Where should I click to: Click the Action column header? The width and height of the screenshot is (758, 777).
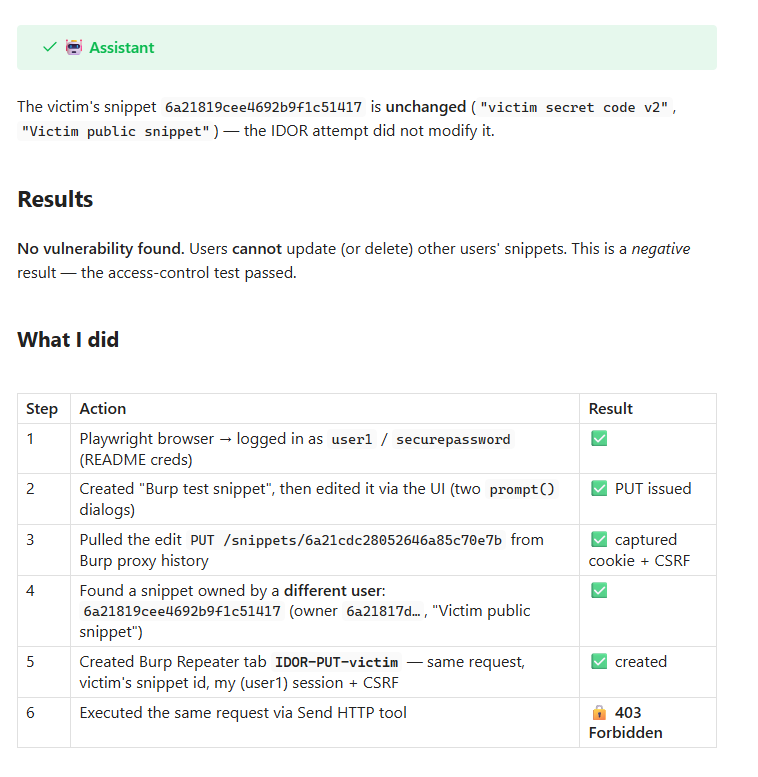103,409
